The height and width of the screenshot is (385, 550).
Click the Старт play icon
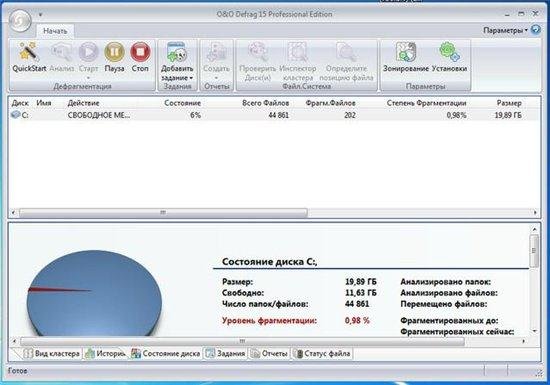click(88, 52)
